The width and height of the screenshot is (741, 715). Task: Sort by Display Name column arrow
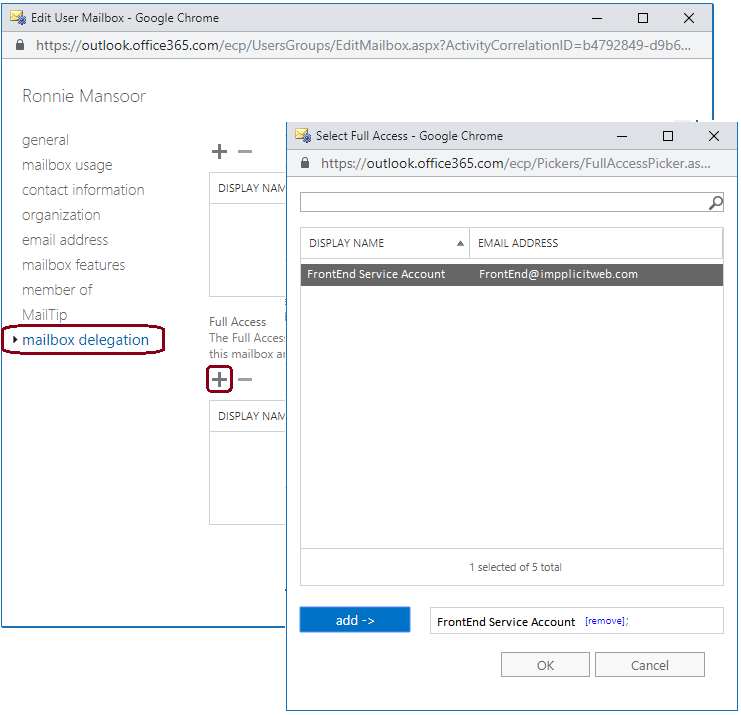tap(460, 243)
